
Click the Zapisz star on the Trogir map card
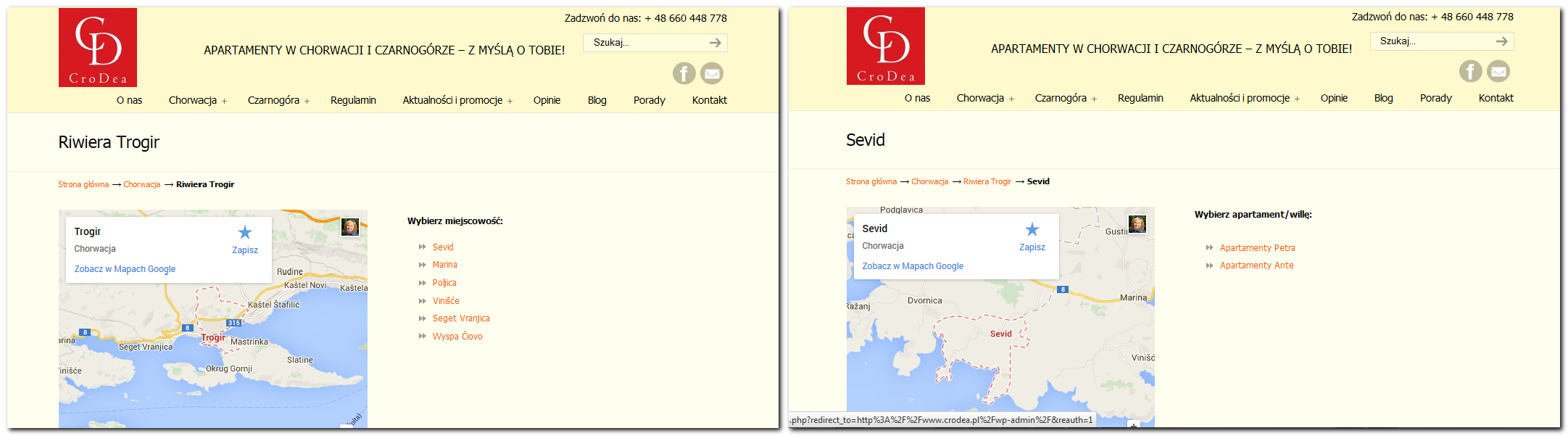[245, 233]
